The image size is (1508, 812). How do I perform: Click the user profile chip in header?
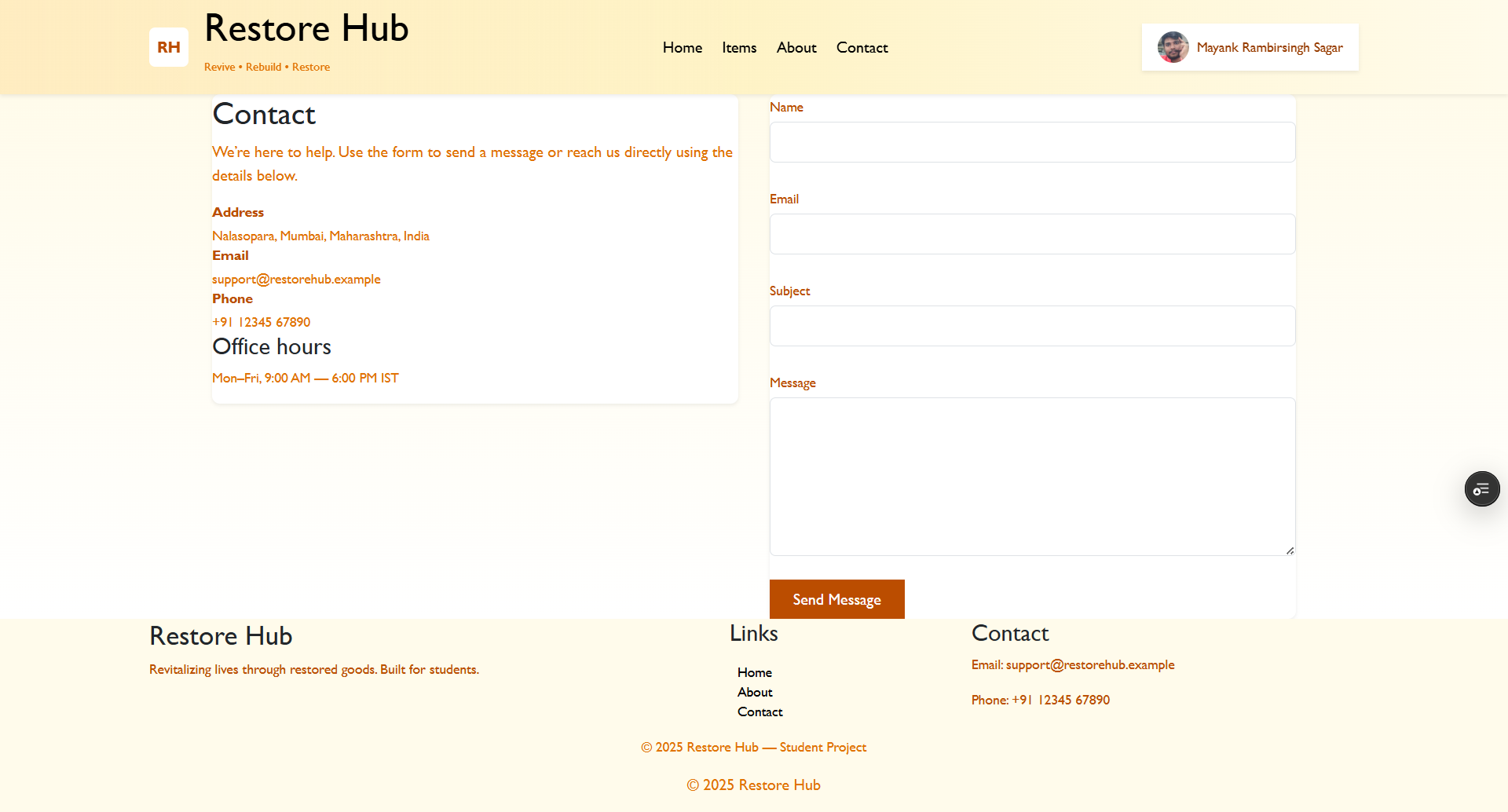(1249, 47)
